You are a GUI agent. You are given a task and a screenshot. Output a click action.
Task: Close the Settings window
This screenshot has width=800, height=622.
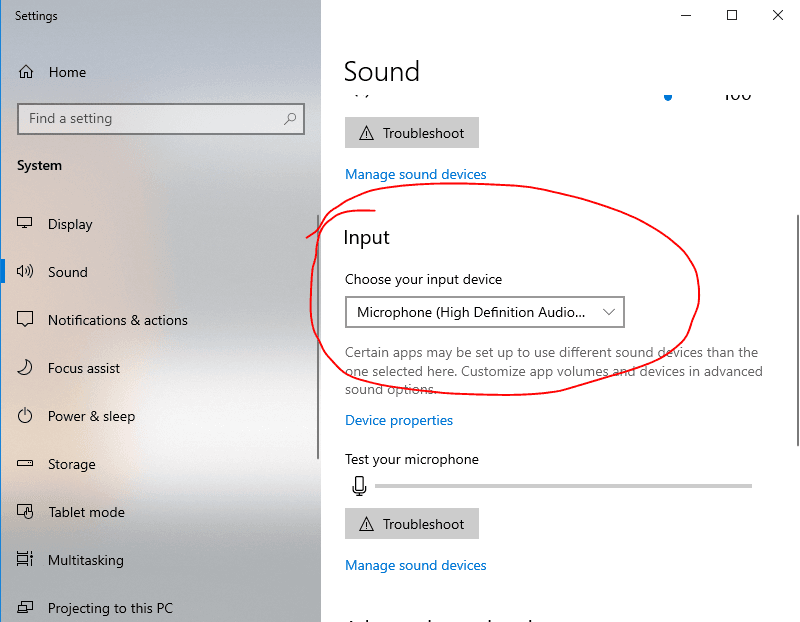click(x=778, y=15)
